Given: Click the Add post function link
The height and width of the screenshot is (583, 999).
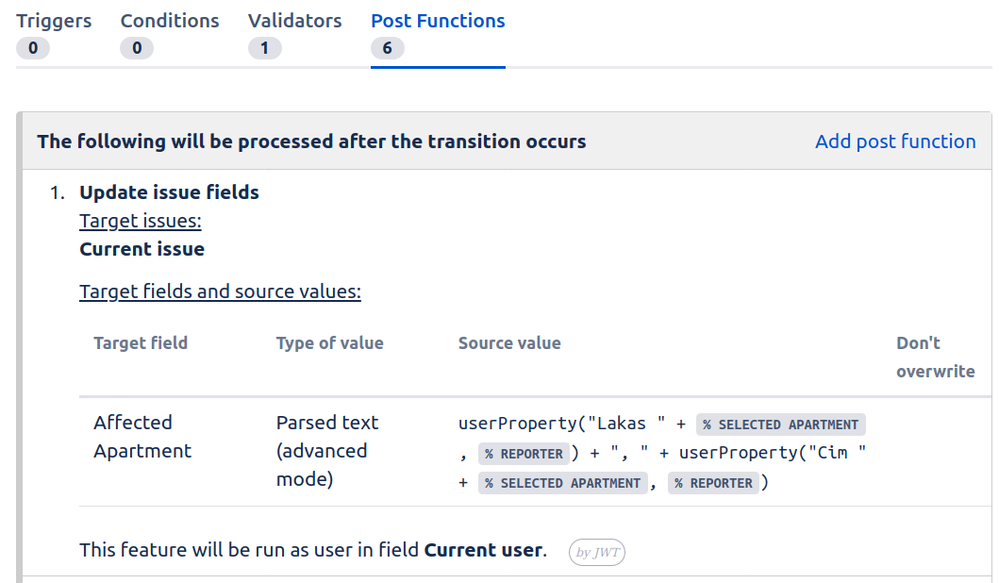Looking at the screenshot, I should [895, 141].
